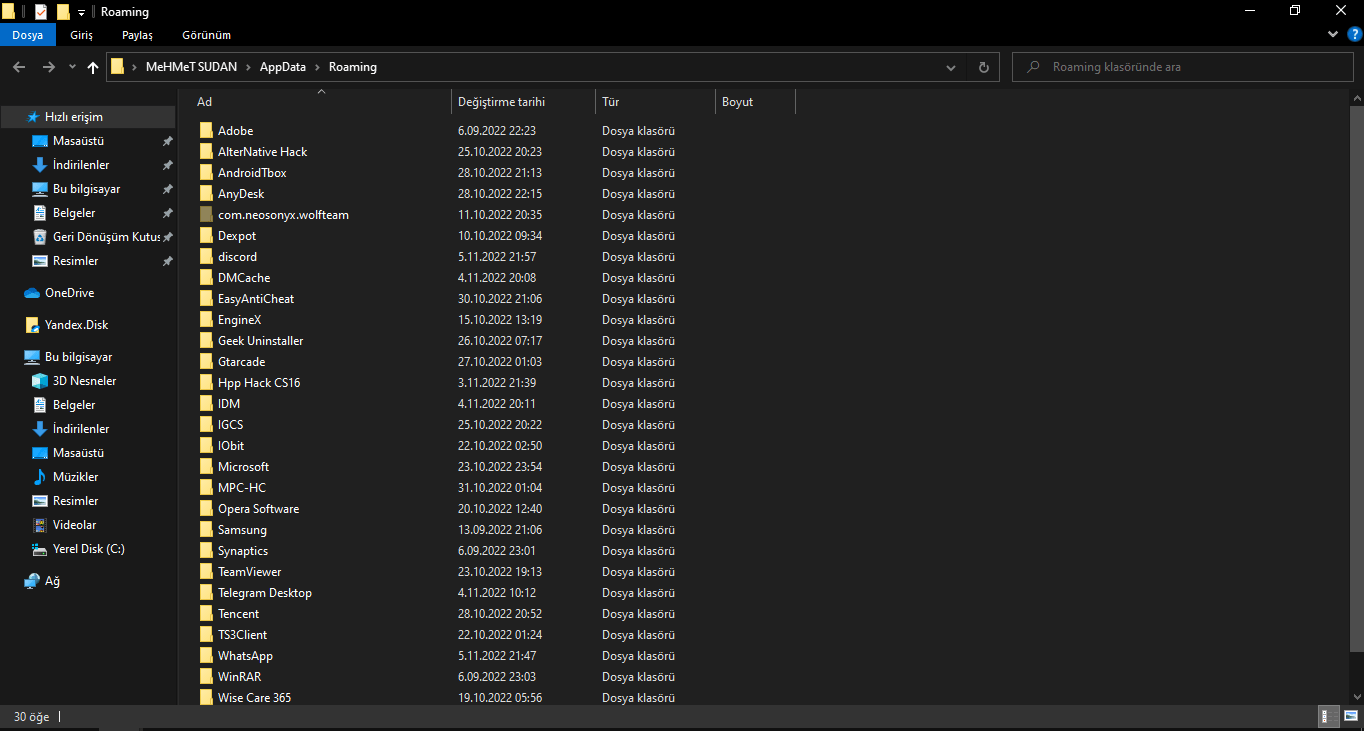Open Yerel Disk (C:) drive
The image size is (1364, 731).
point(88,549)
